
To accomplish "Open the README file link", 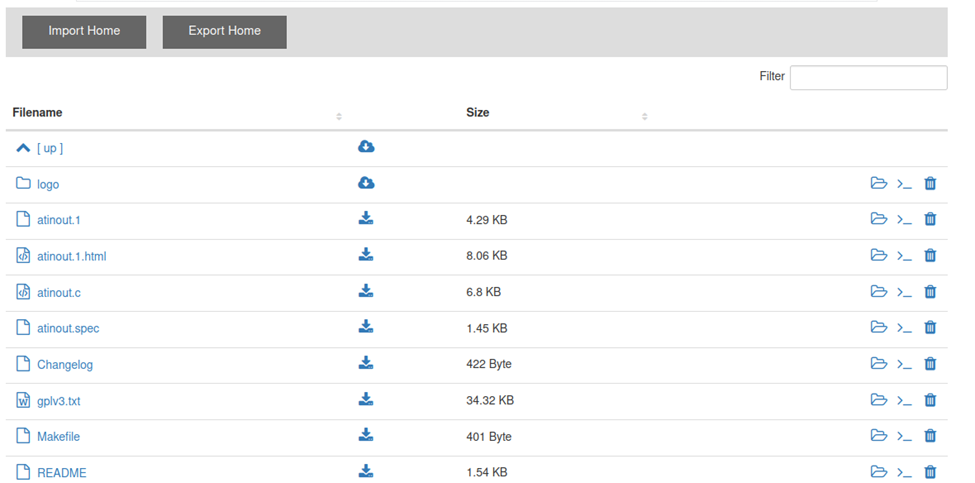I will [x=62, y=473].
